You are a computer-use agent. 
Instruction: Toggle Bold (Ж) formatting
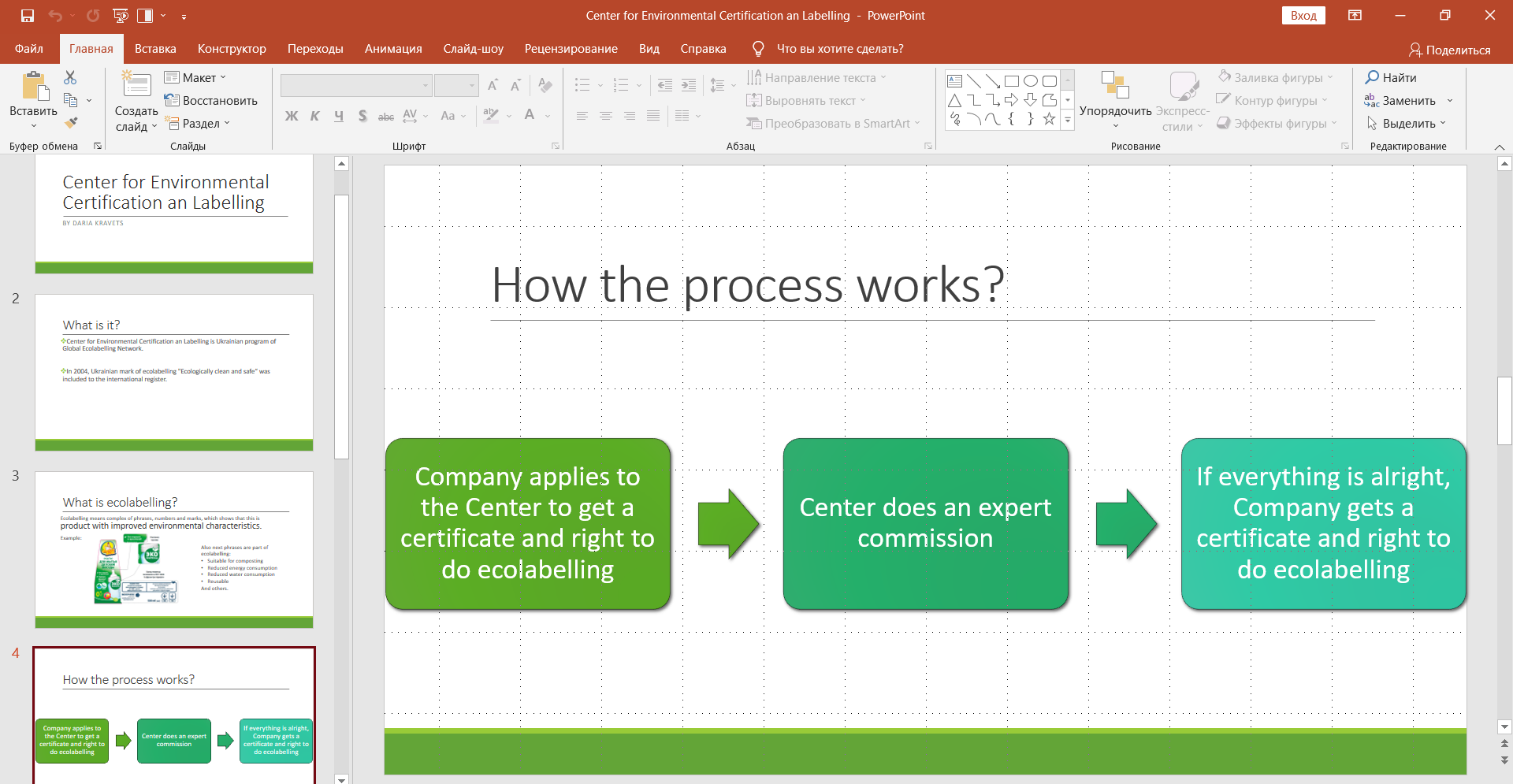(292, 116)
